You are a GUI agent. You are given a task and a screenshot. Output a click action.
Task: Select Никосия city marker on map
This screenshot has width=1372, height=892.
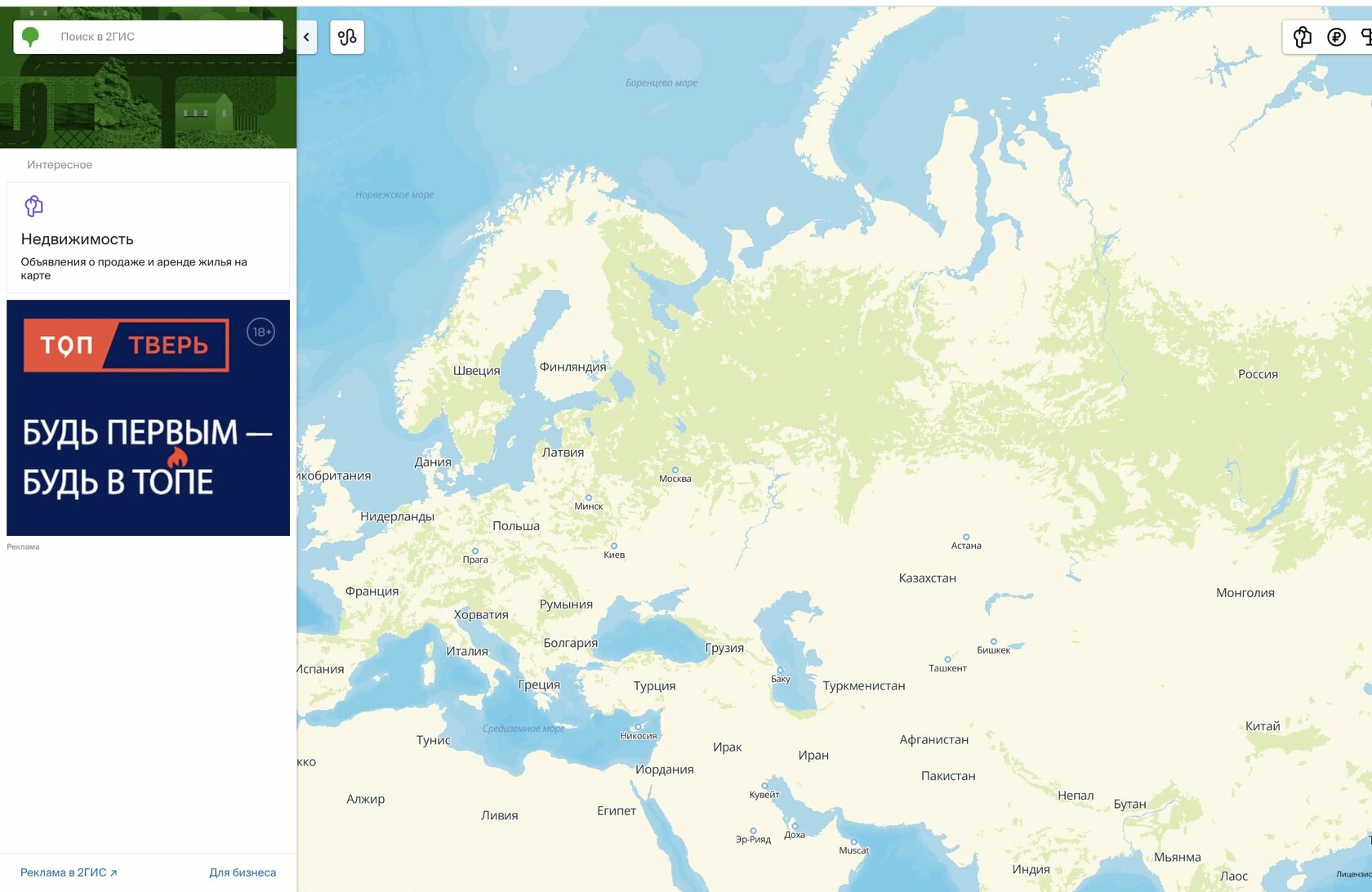(x=638, y=726)
